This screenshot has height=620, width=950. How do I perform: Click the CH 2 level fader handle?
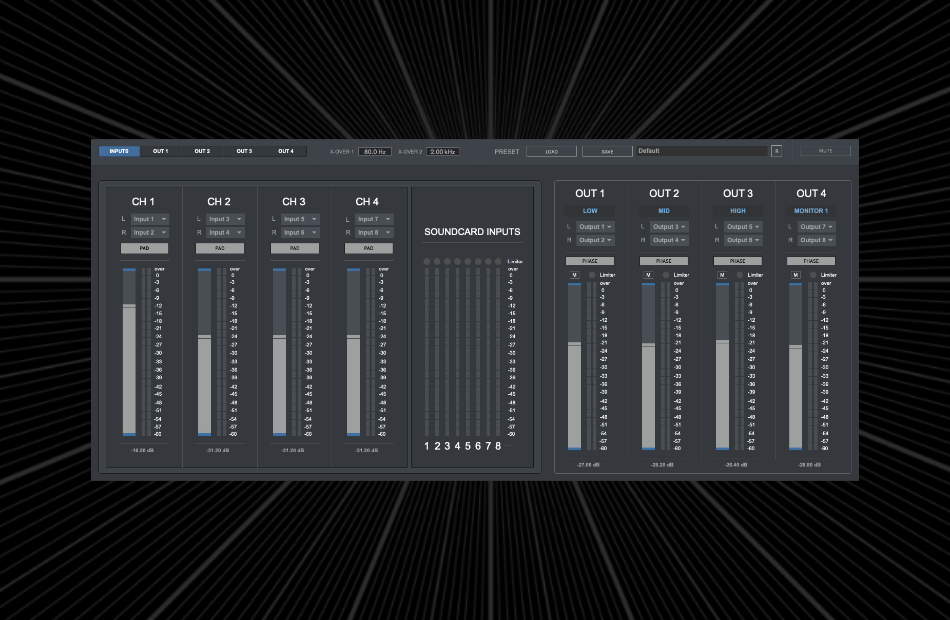[x=204, y=336]
